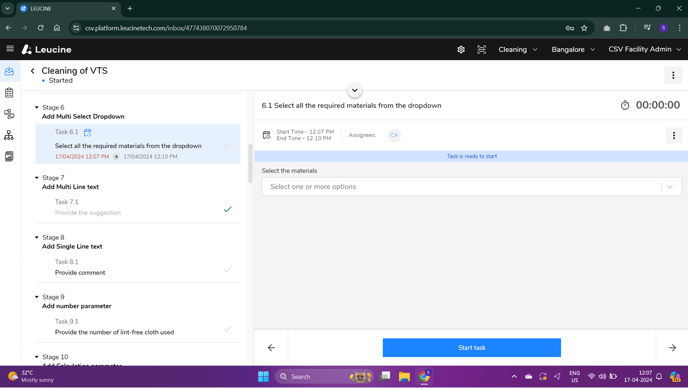Expand the Bangalore facility dropdown
The width and height of the screenshot is (688, 388).
pos(573,50)
